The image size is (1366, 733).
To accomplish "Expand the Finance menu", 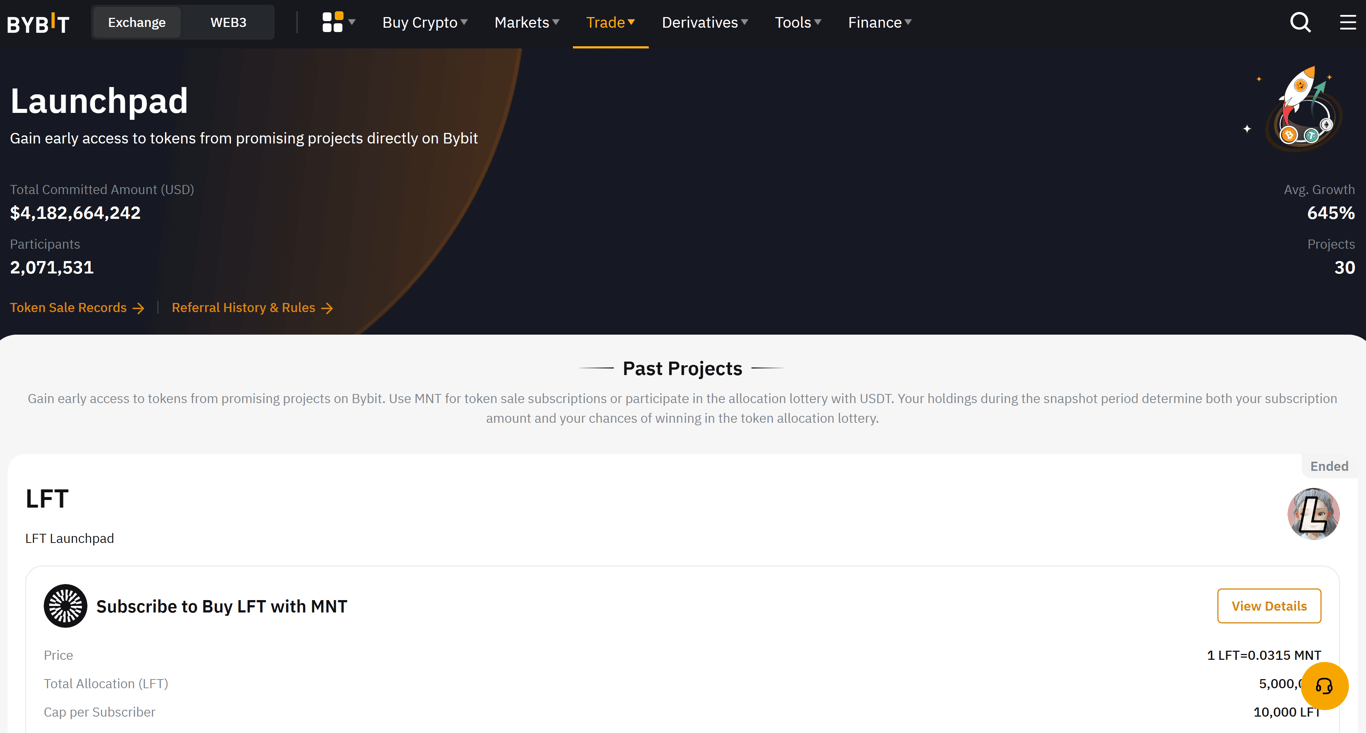I will 880,22.
